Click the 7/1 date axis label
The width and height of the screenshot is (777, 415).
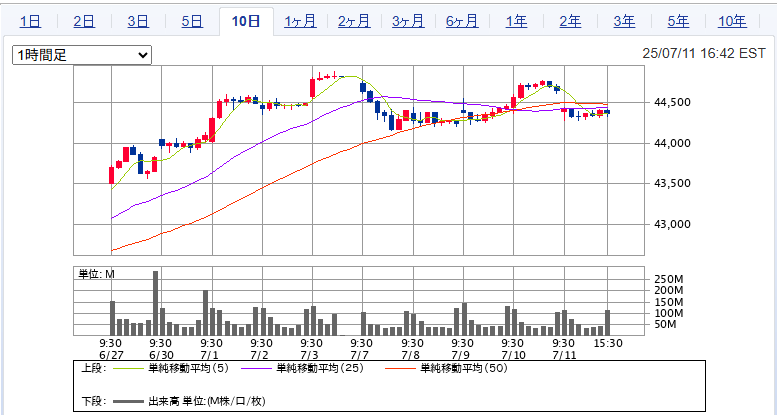(x=212, y=356)
